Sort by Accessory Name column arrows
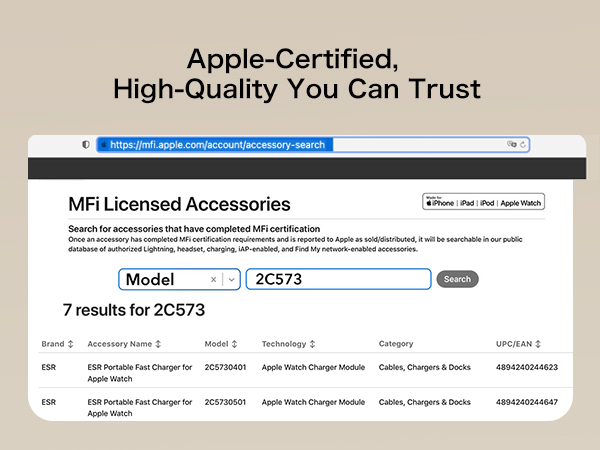The image size is (600, 450). [x=159, y=344]
